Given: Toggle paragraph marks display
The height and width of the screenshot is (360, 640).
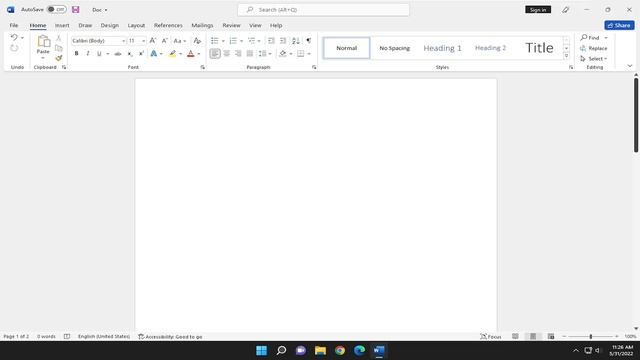Looking at the screenshot, I should [x=309, y=40].
